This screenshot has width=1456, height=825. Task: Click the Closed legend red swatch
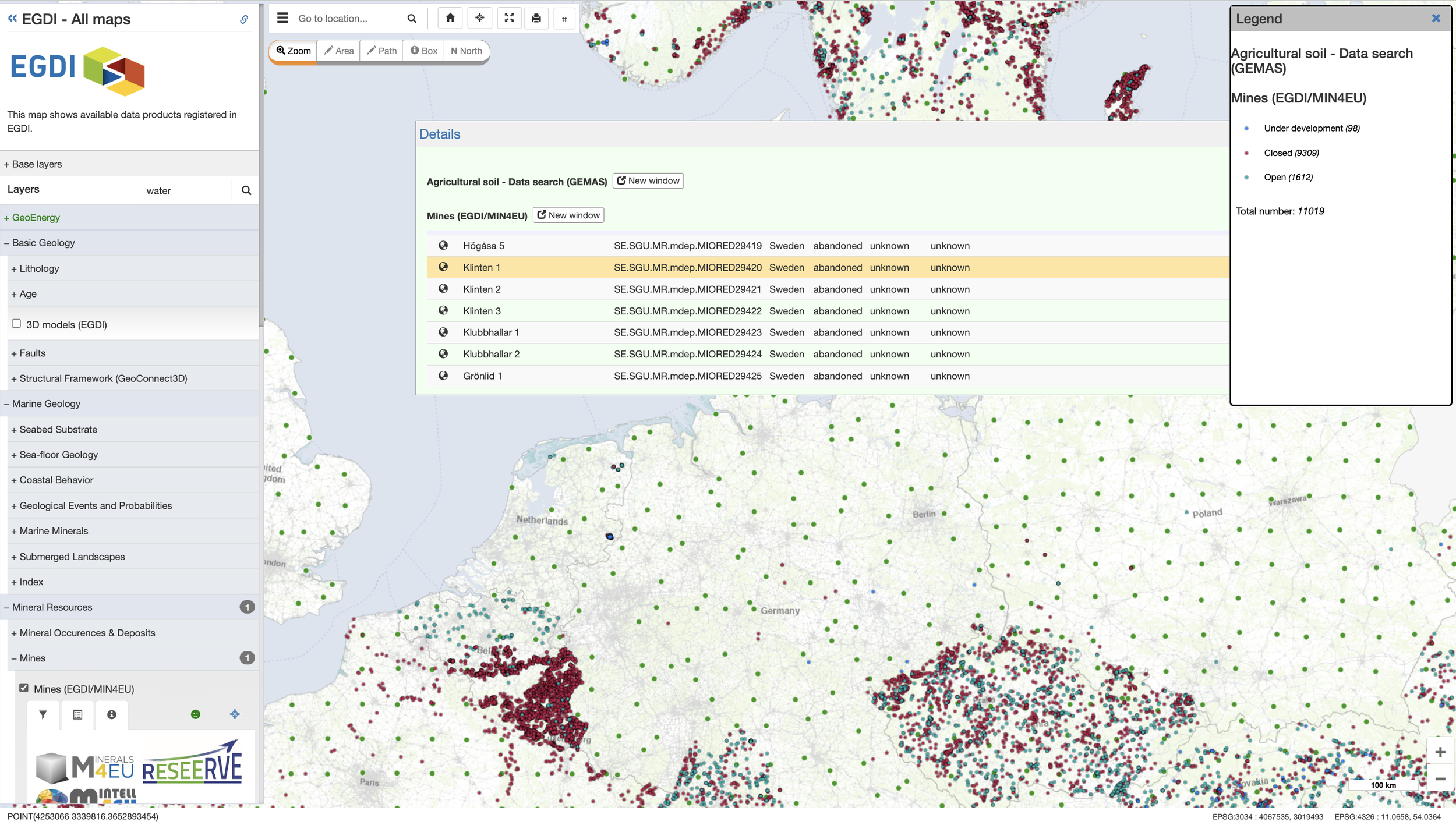click(1246, 153)
